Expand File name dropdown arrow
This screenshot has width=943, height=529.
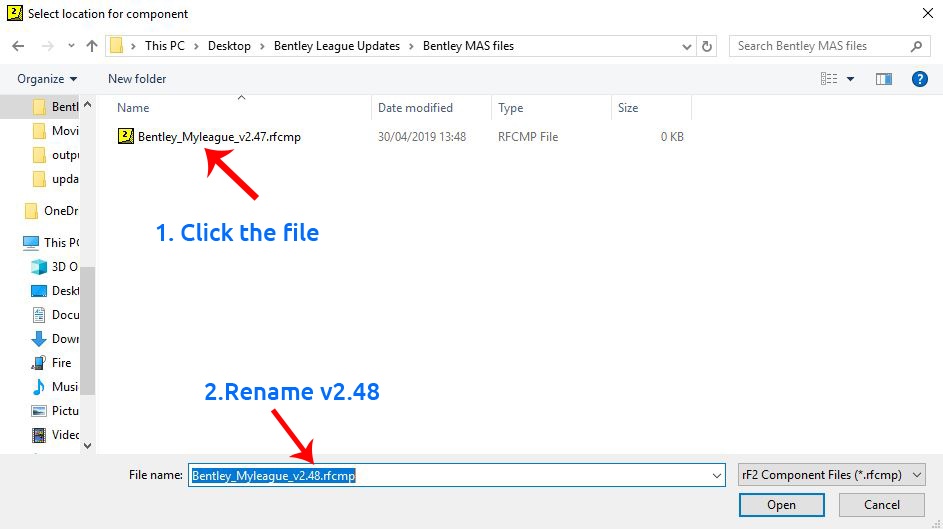716,475
